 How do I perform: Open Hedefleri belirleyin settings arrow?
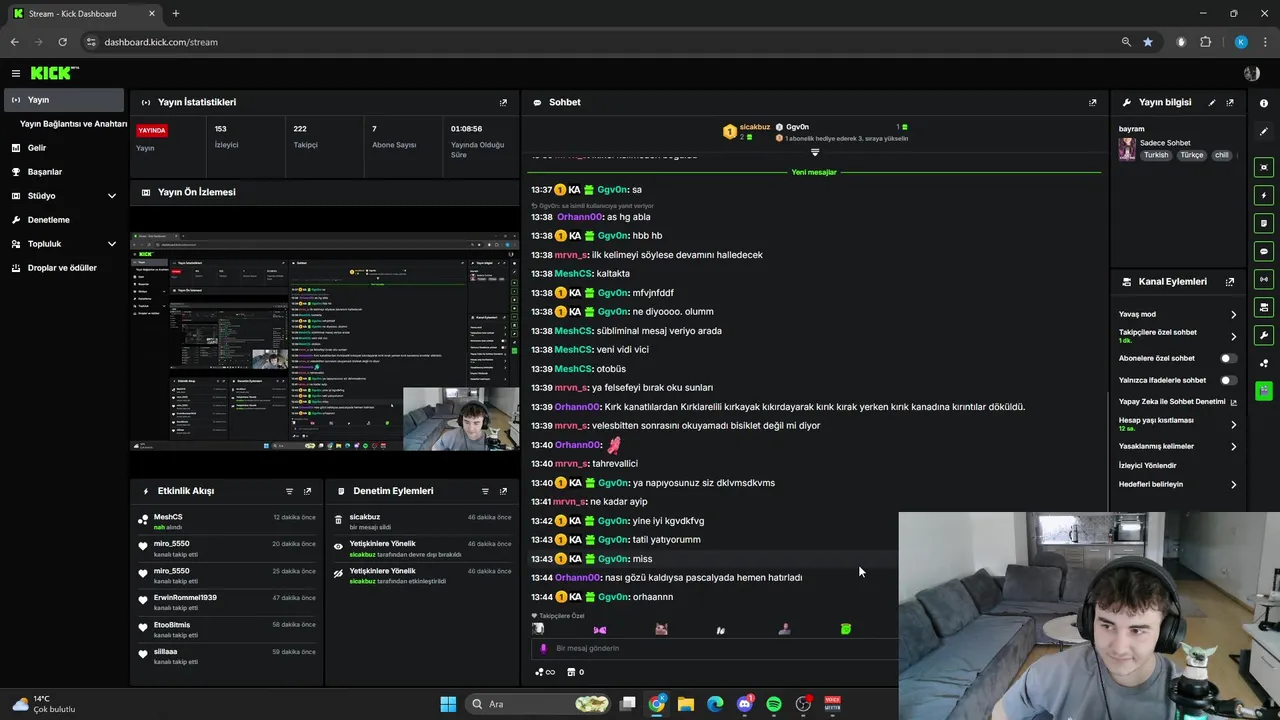pos(1233,484)
